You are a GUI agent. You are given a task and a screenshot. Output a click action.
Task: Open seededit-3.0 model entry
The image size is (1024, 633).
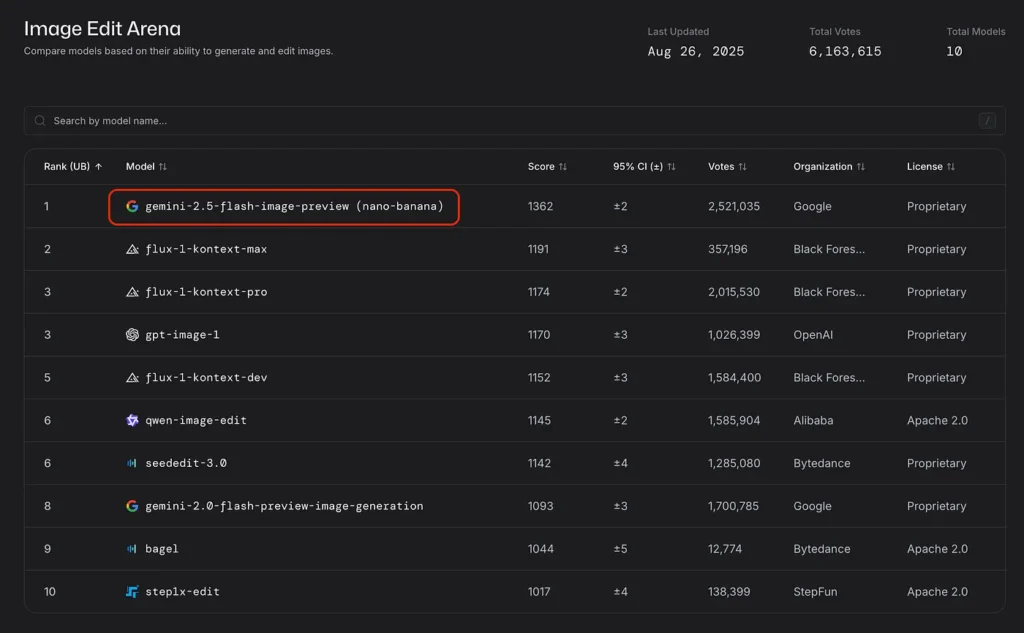pos(186,463)
